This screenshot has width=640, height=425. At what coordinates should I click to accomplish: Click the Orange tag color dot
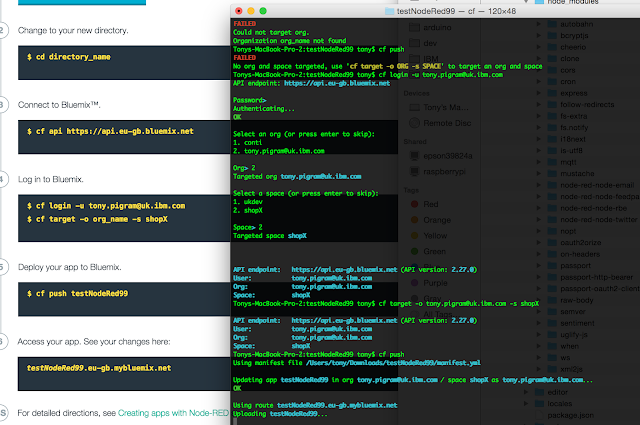pyautogui.click(x=414, y=220)
